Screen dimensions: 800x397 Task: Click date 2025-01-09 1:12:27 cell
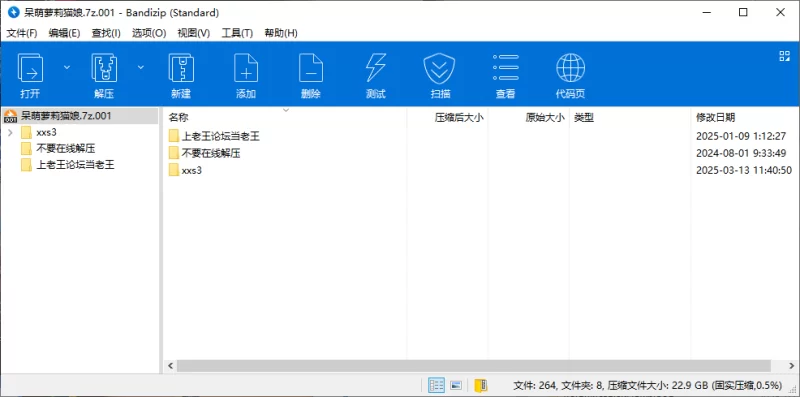tap(741, 136)
